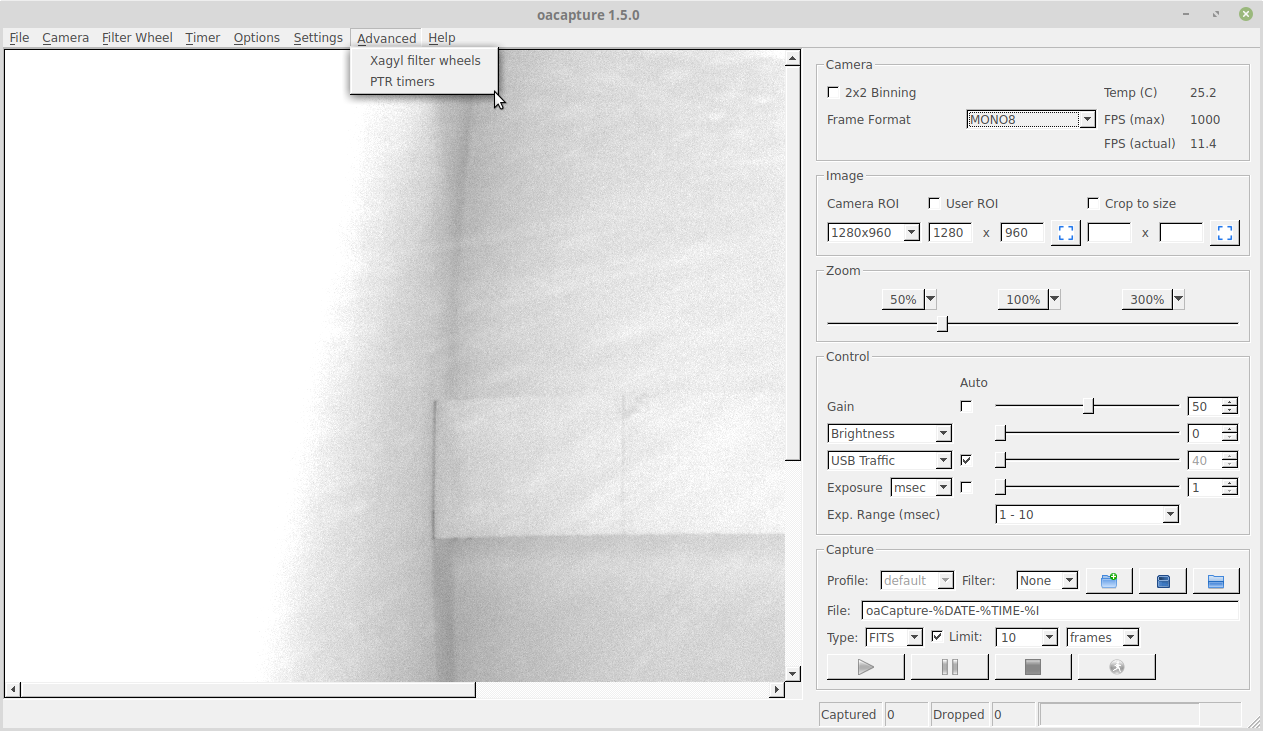Choose PTR timers menu entry
1263x731 pixels.
(402, 82)
